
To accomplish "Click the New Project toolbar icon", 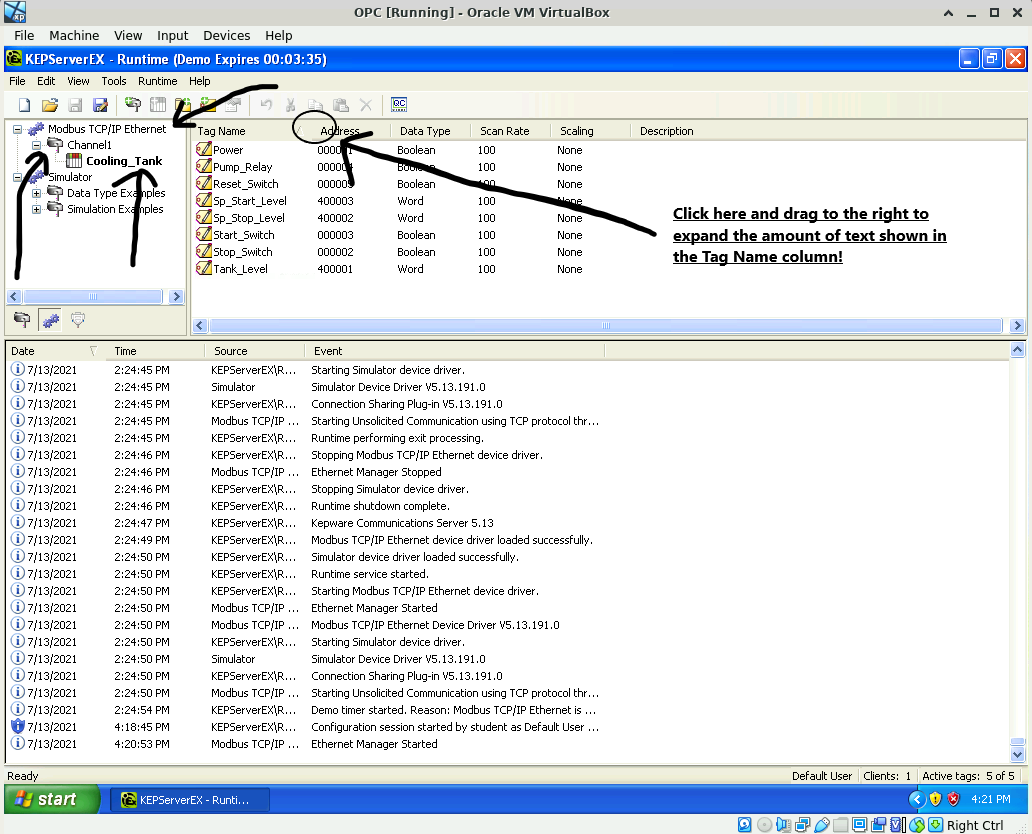I will pyautogui.click(x=24, y=105).
